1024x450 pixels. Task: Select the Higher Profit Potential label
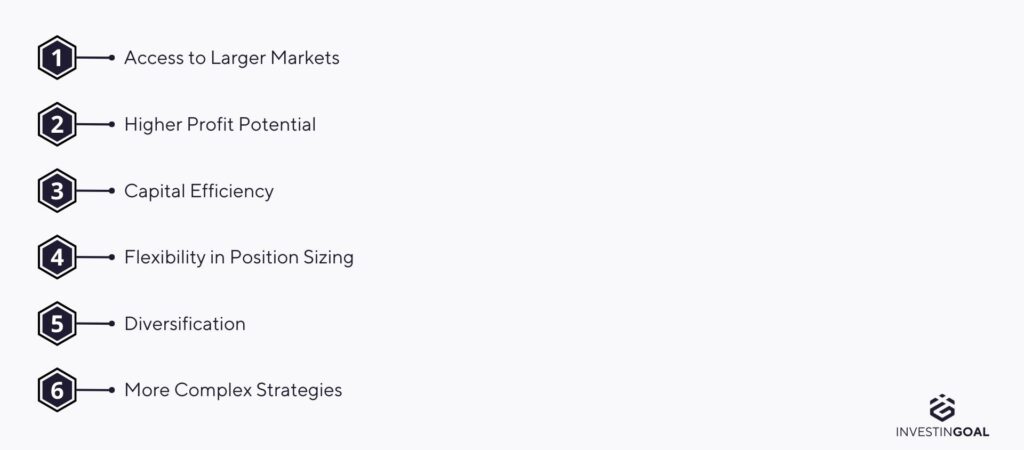220,125
